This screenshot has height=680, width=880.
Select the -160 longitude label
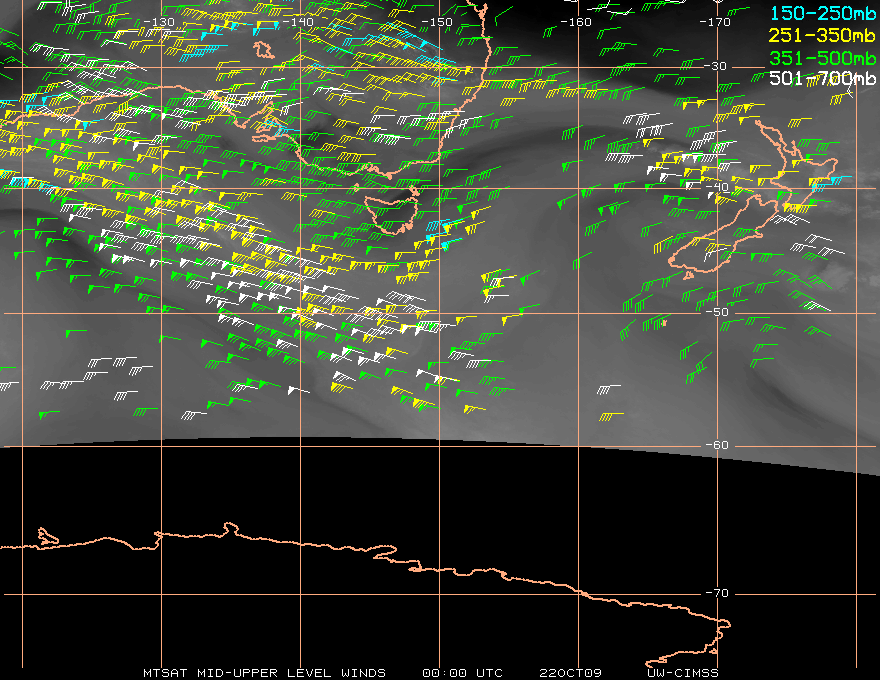pyautogui.click(x=576, y=22)
